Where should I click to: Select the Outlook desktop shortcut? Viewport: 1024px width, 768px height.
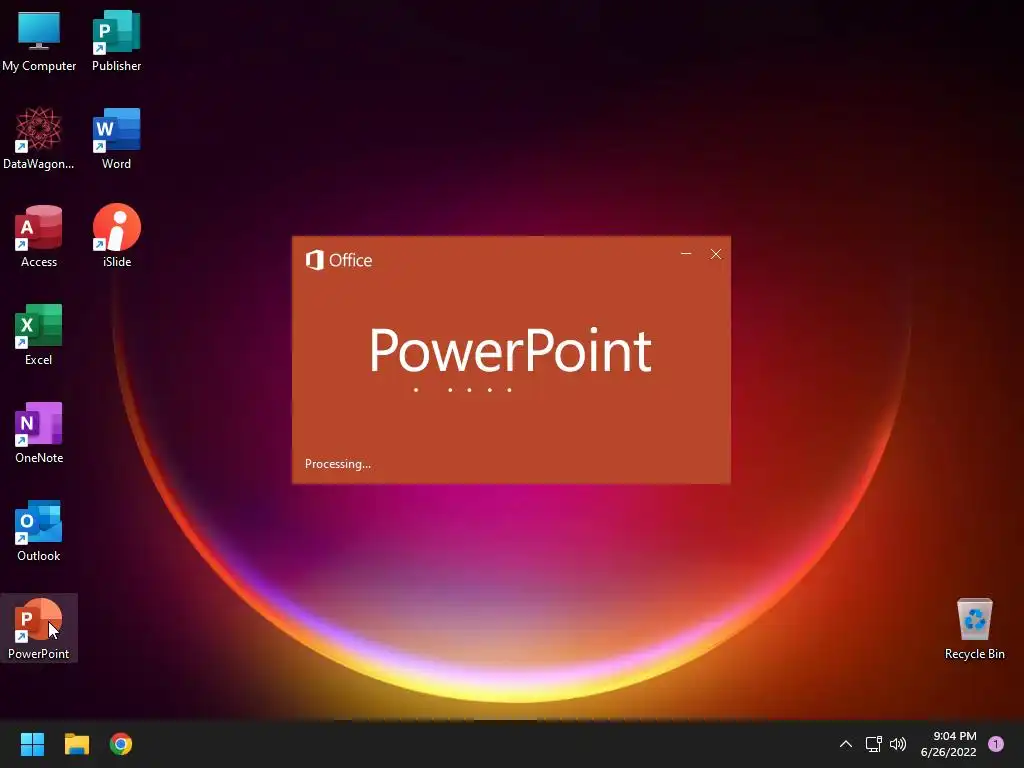[x=39, y=530]
